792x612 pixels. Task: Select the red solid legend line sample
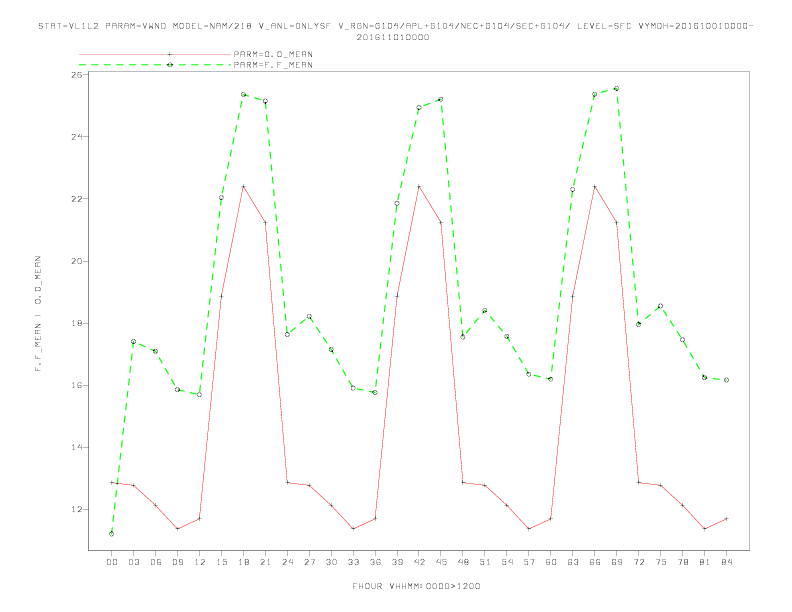point(155,54)
